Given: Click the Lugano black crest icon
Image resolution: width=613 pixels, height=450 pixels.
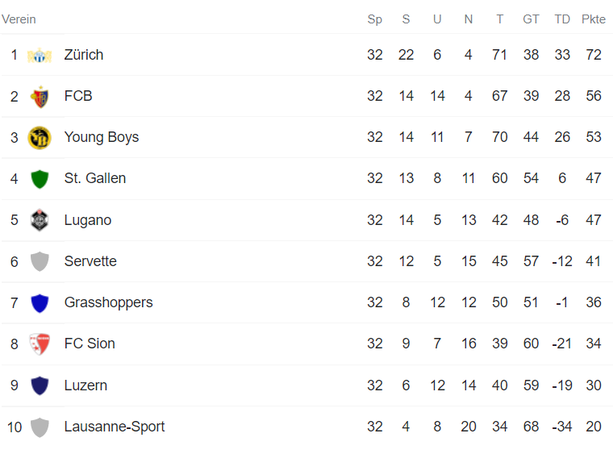Looking at the screenshot, I should (x=39, y=220).
